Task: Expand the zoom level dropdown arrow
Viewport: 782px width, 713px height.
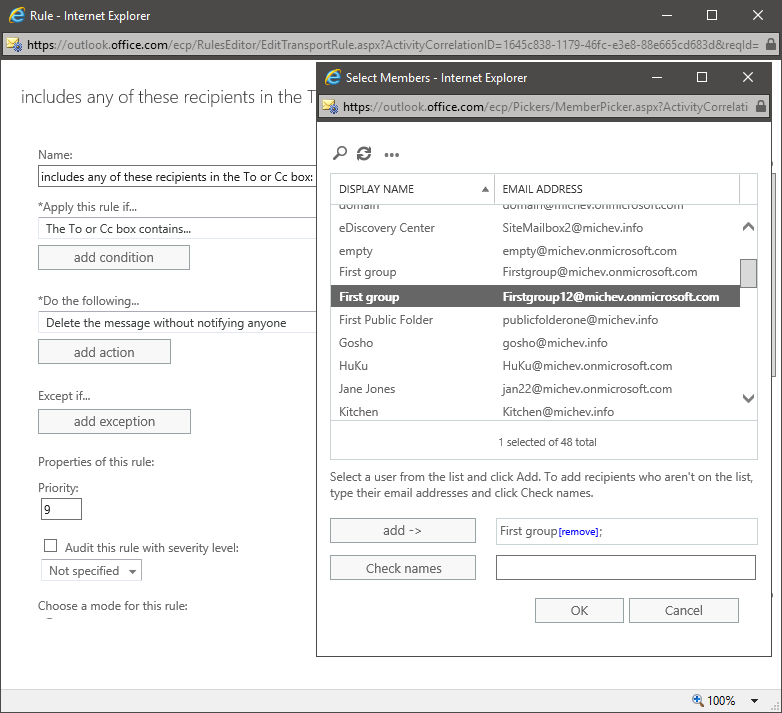Action: 754,701
